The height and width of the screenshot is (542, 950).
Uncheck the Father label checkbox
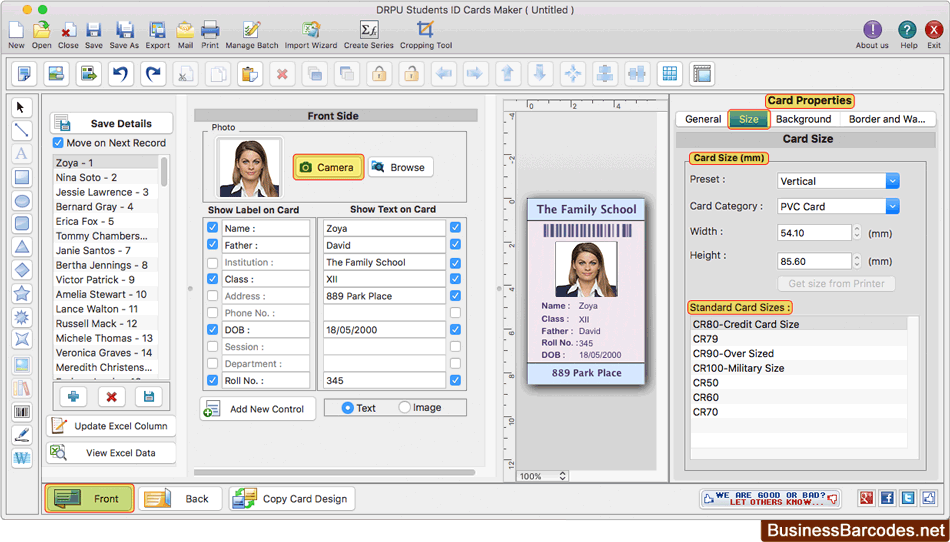[212, 245]
